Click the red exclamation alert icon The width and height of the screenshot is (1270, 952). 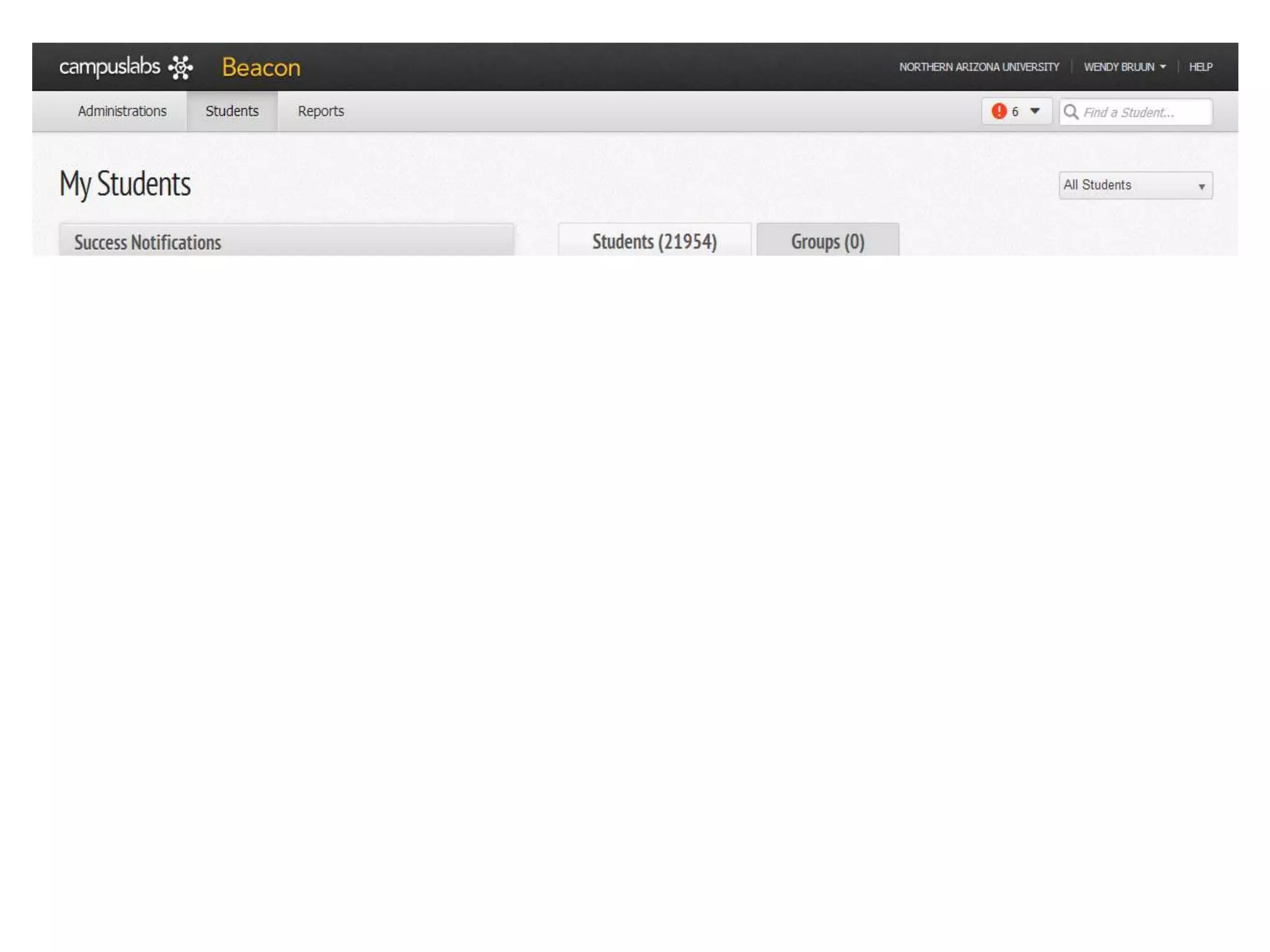tap(998, 112)
